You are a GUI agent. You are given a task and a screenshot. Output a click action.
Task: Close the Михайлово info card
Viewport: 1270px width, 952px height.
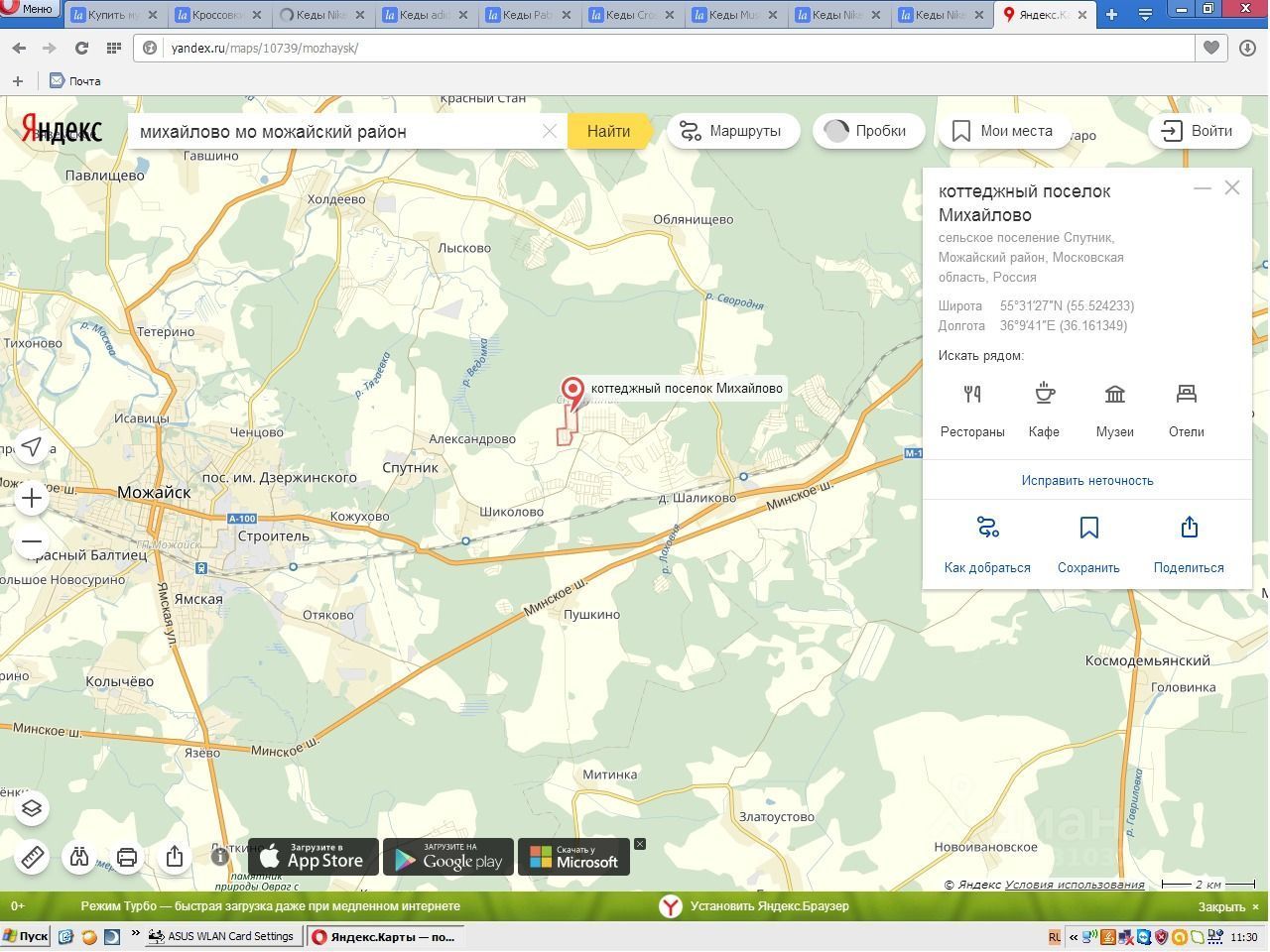(x=1232, y=187)
